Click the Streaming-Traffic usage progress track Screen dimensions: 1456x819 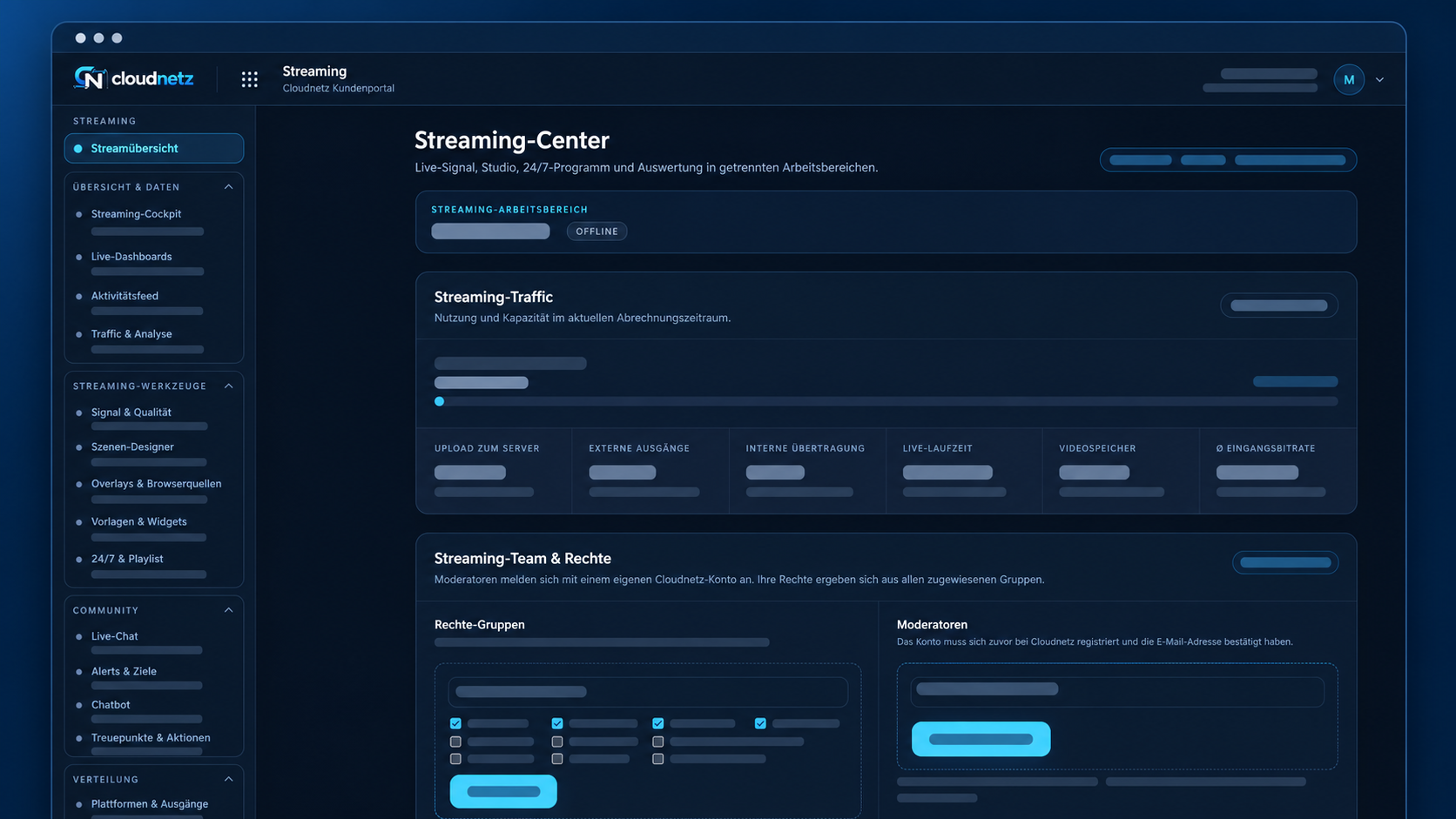click(886, 401)
